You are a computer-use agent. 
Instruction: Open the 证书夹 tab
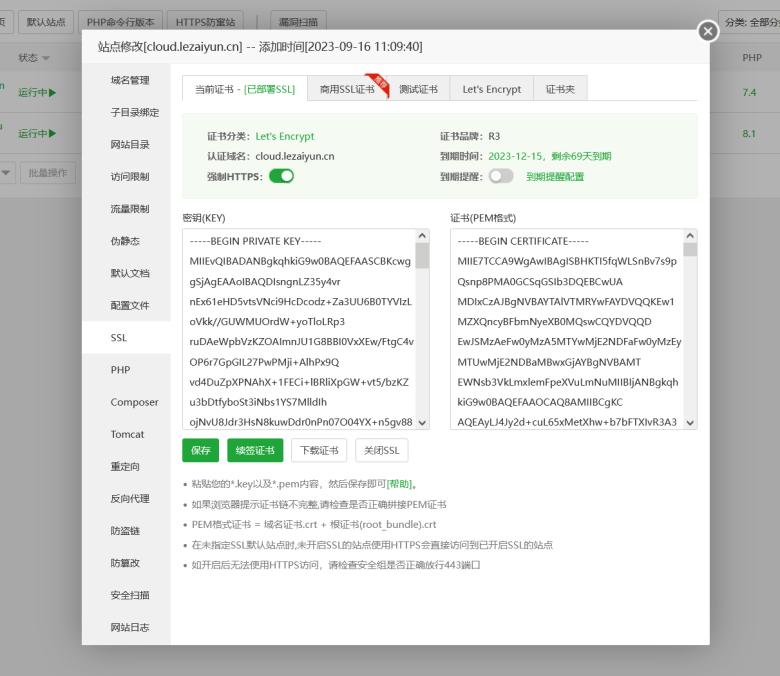point(560,89)
